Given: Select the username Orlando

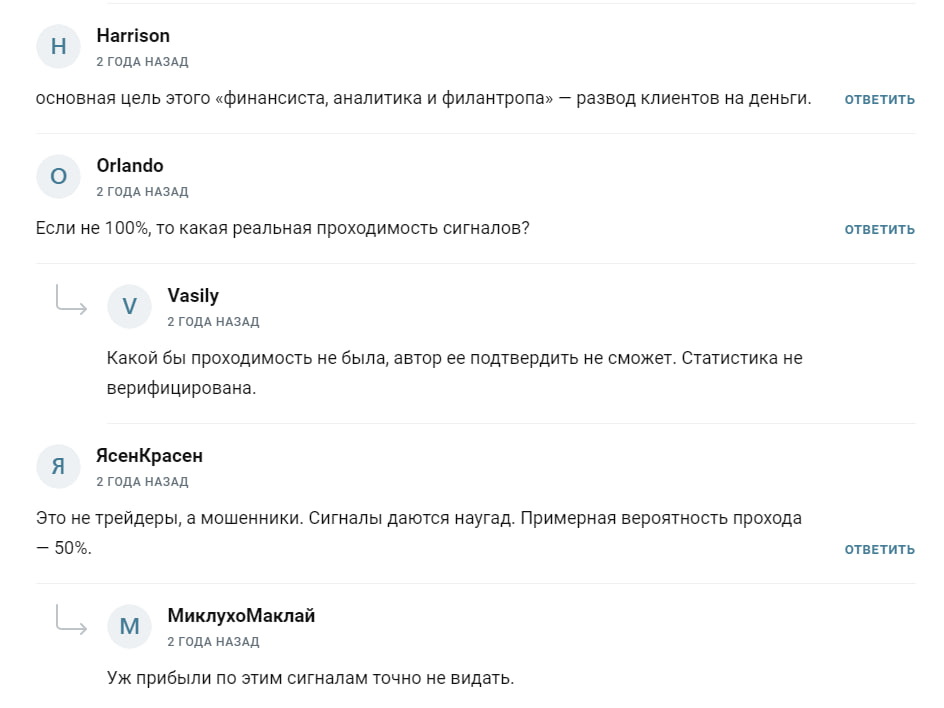Looking at the screenshot, I should click(x=130, y=165).
